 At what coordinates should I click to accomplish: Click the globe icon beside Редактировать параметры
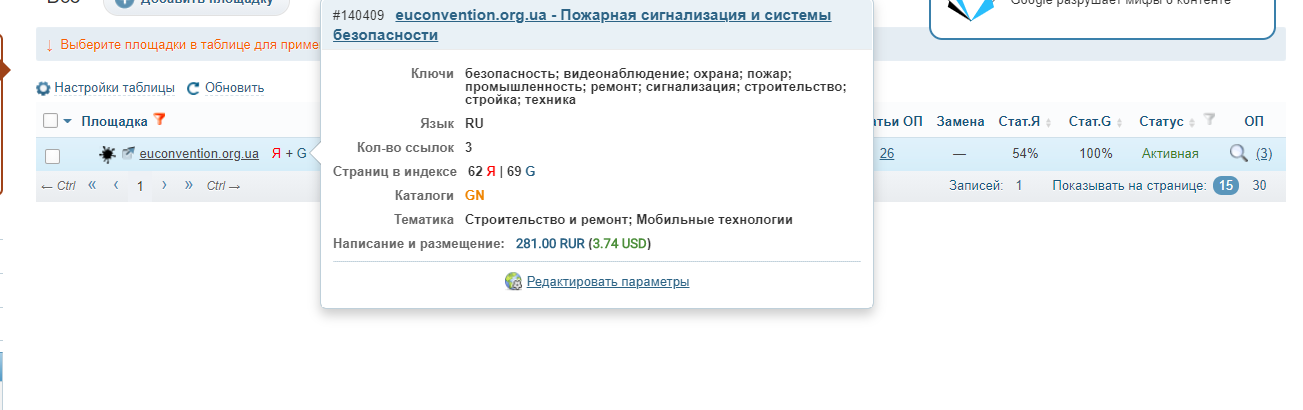[514, 282]
